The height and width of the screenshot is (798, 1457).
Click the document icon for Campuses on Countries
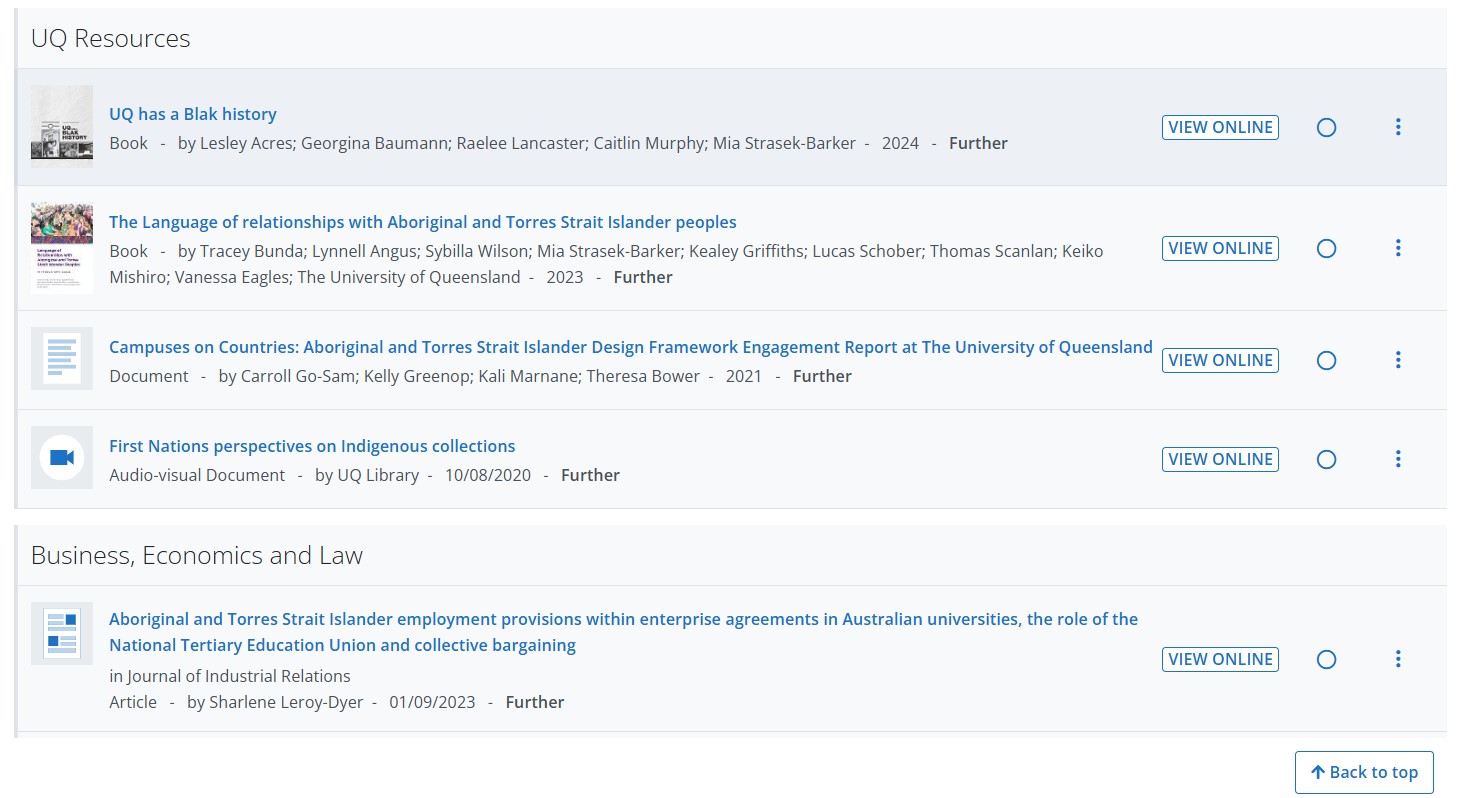click(x=61, y=358)
